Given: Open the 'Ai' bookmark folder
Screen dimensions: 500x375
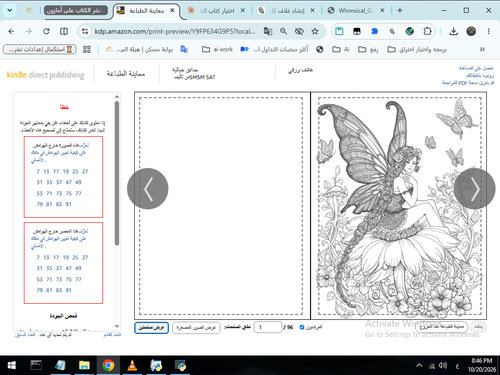Looking at the screenshot, I should pyautogui.click(x=341, y=49).
